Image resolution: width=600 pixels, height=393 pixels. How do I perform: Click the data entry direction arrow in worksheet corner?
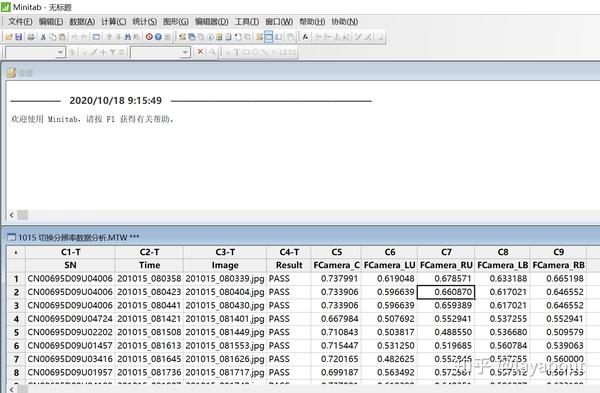tap(16, 253)
